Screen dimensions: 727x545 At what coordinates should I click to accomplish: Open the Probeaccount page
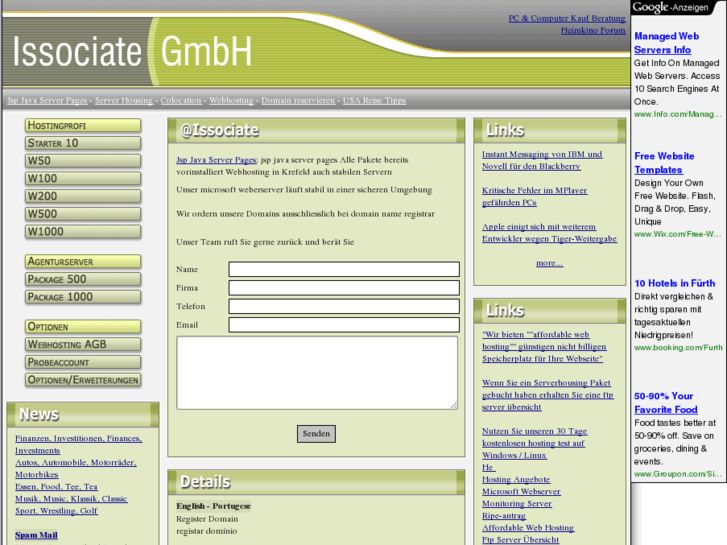click(x=83, y=362)
